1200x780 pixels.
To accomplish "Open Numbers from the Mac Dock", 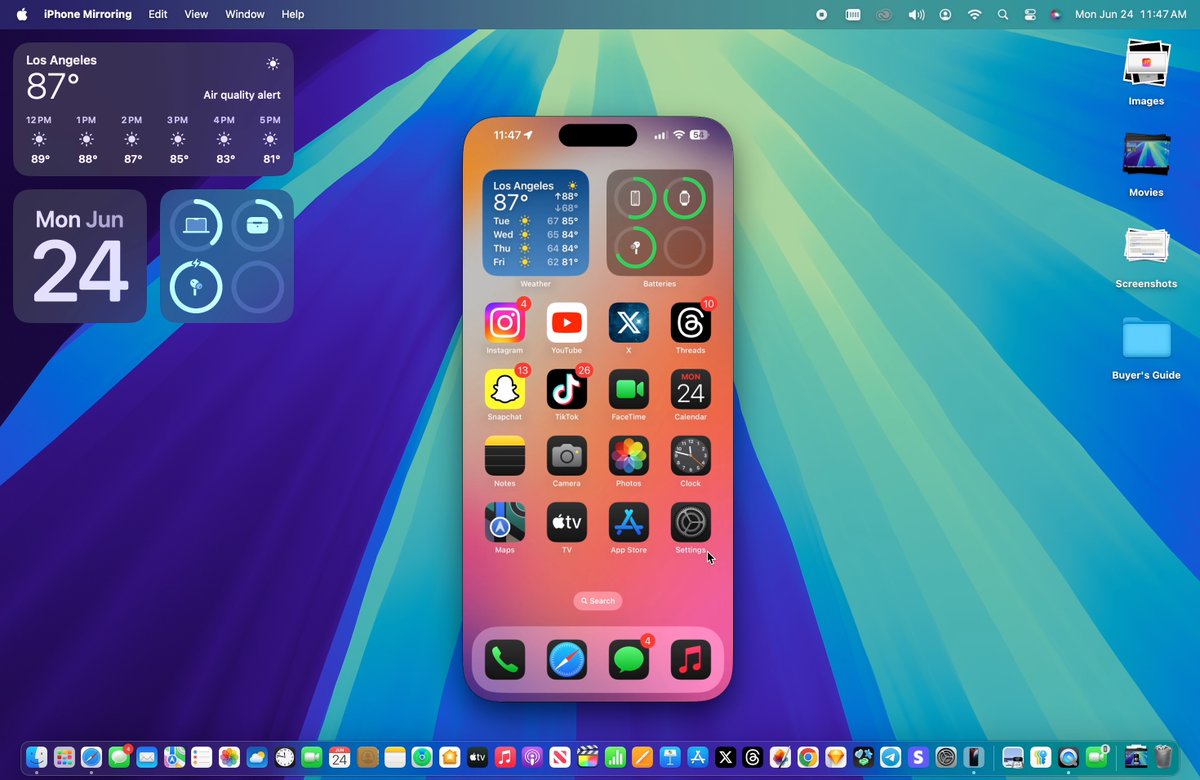I will (615, 757).
